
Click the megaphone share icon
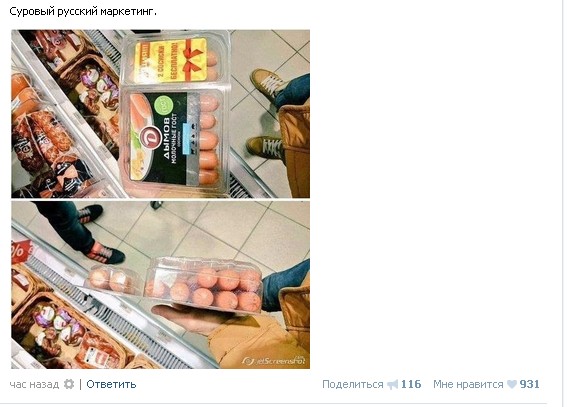point(392,384)
